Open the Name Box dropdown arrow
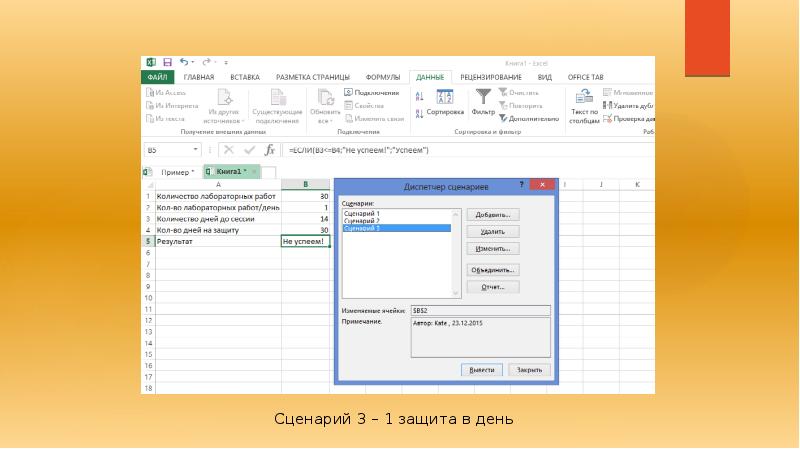This screenshot has width=800, height=449. click(x=195, y=150)
